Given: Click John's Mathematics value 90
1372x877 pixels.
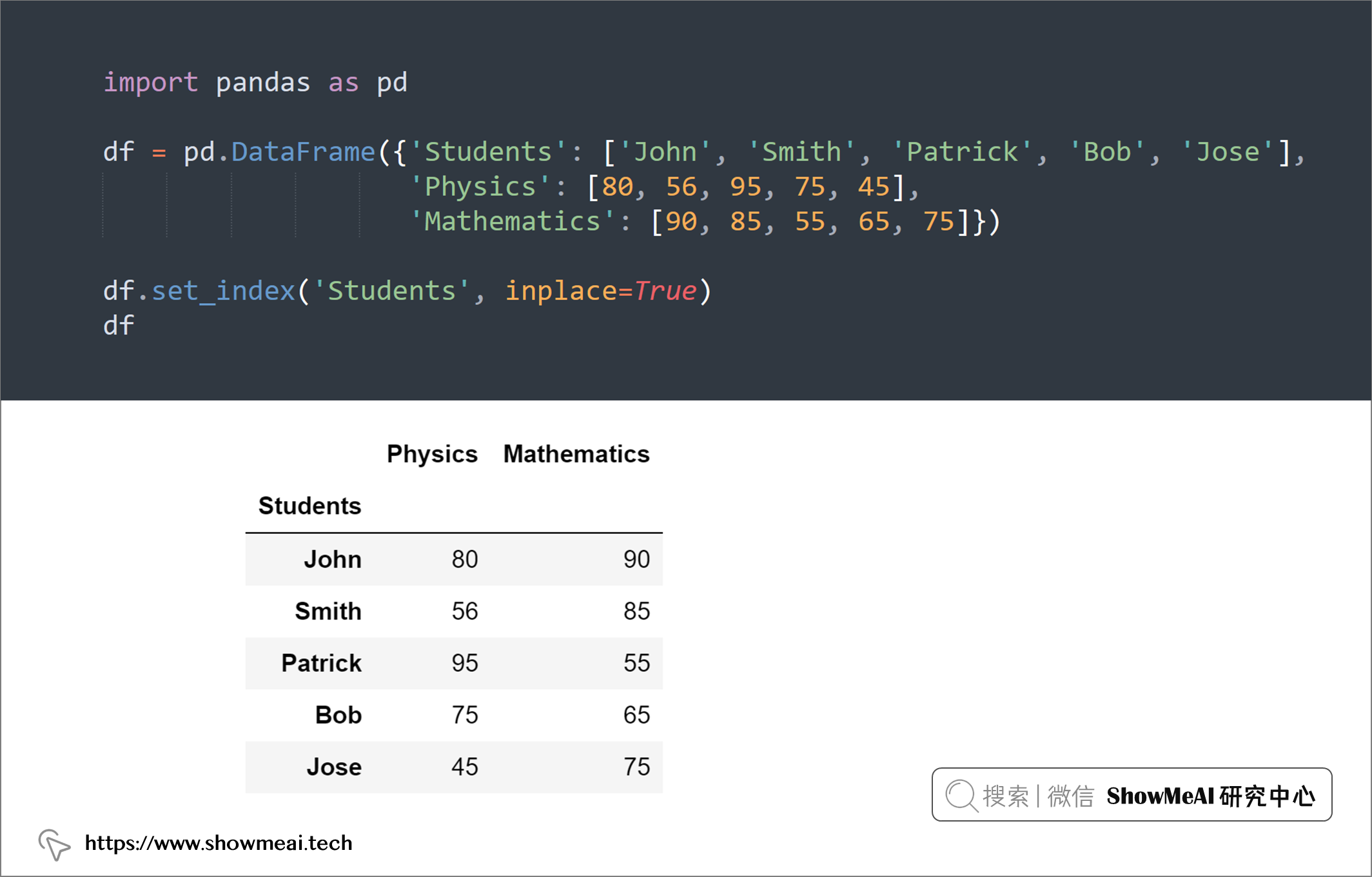Looking at the screenshot, I should tap(637, 559).
